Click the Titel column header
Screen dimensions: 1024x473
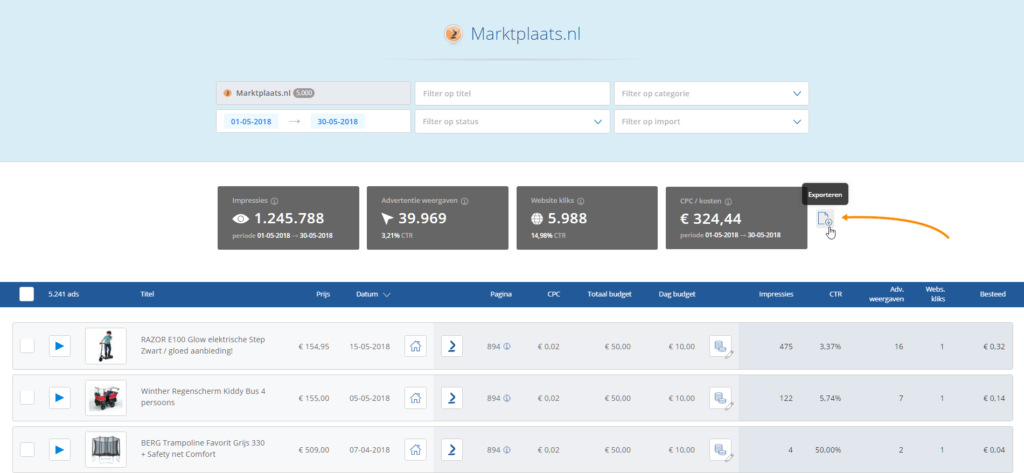(x=147, y=294)
